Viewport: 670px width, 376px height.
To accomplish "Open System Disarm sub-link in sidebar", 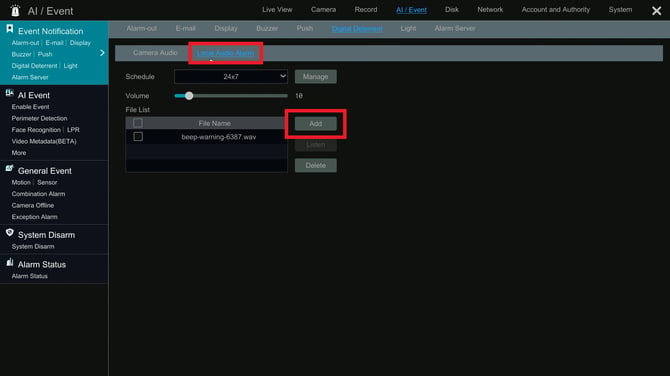I will click(x=33, y=247).
